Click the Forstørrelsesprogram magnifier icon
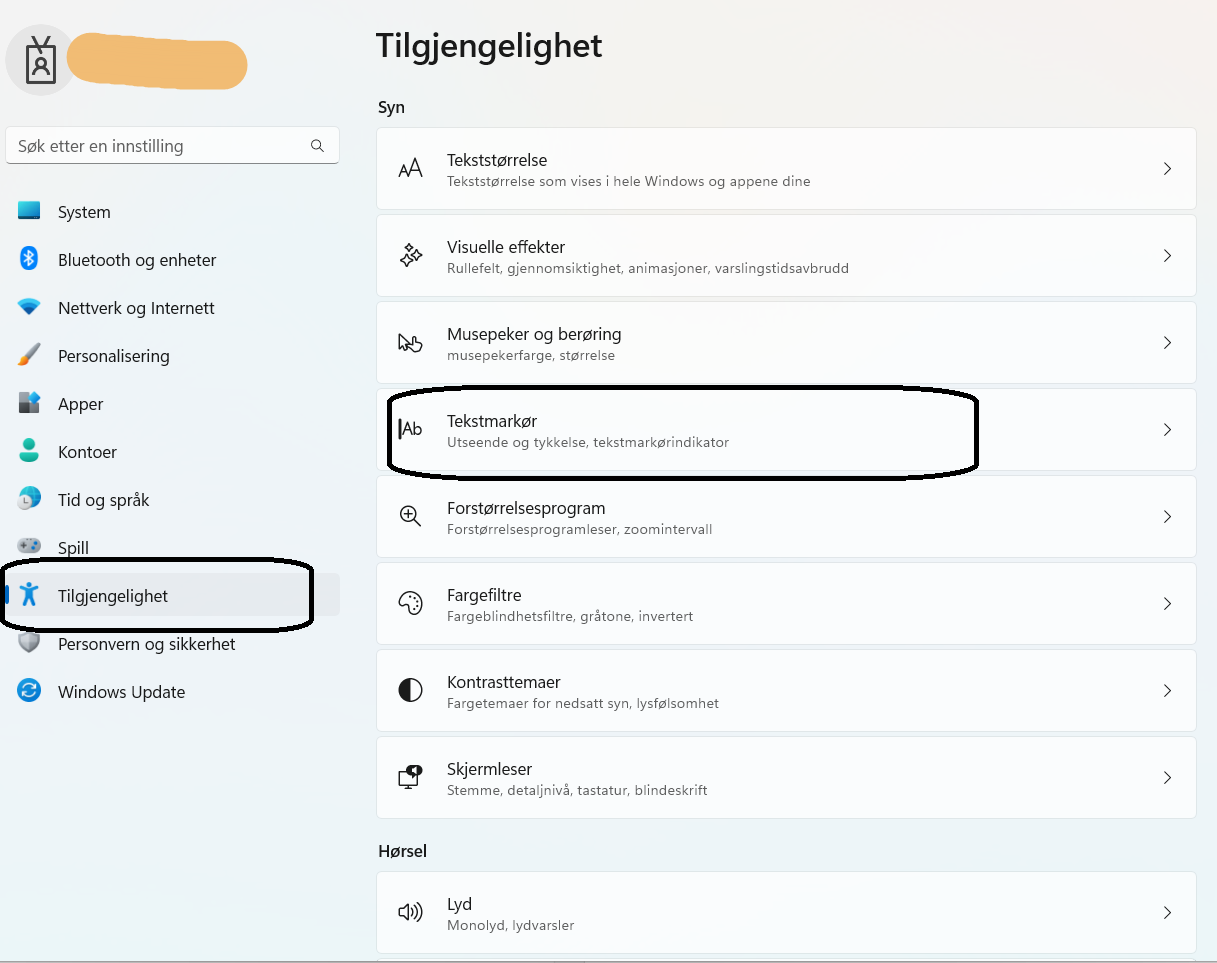 click(x=410, y=517)
